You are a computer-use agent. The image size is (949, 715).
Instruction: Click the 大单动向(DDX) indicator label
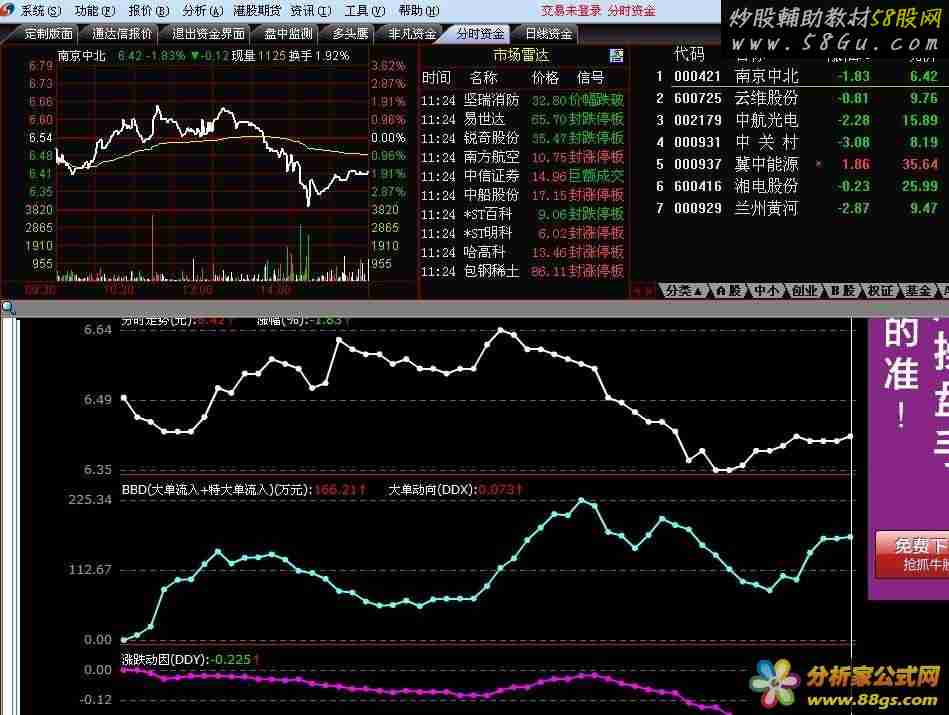coord(432,489)
